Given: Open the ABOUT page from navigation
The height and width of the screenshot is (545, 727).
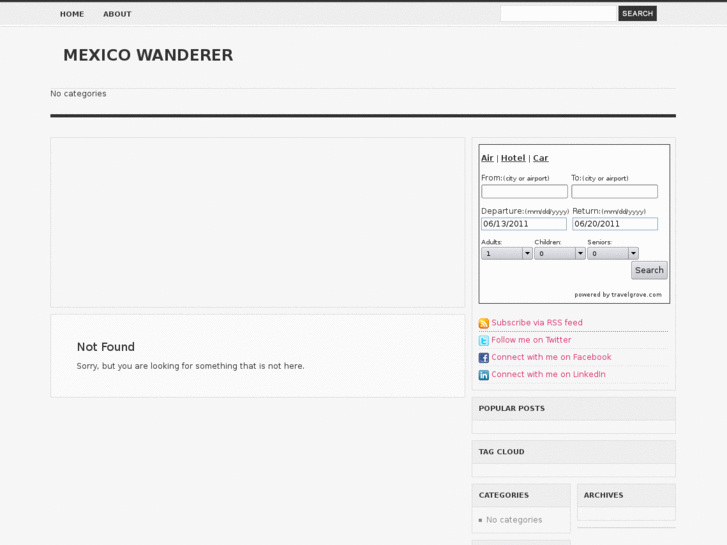Looking at the screenshot, I should 117,14.
